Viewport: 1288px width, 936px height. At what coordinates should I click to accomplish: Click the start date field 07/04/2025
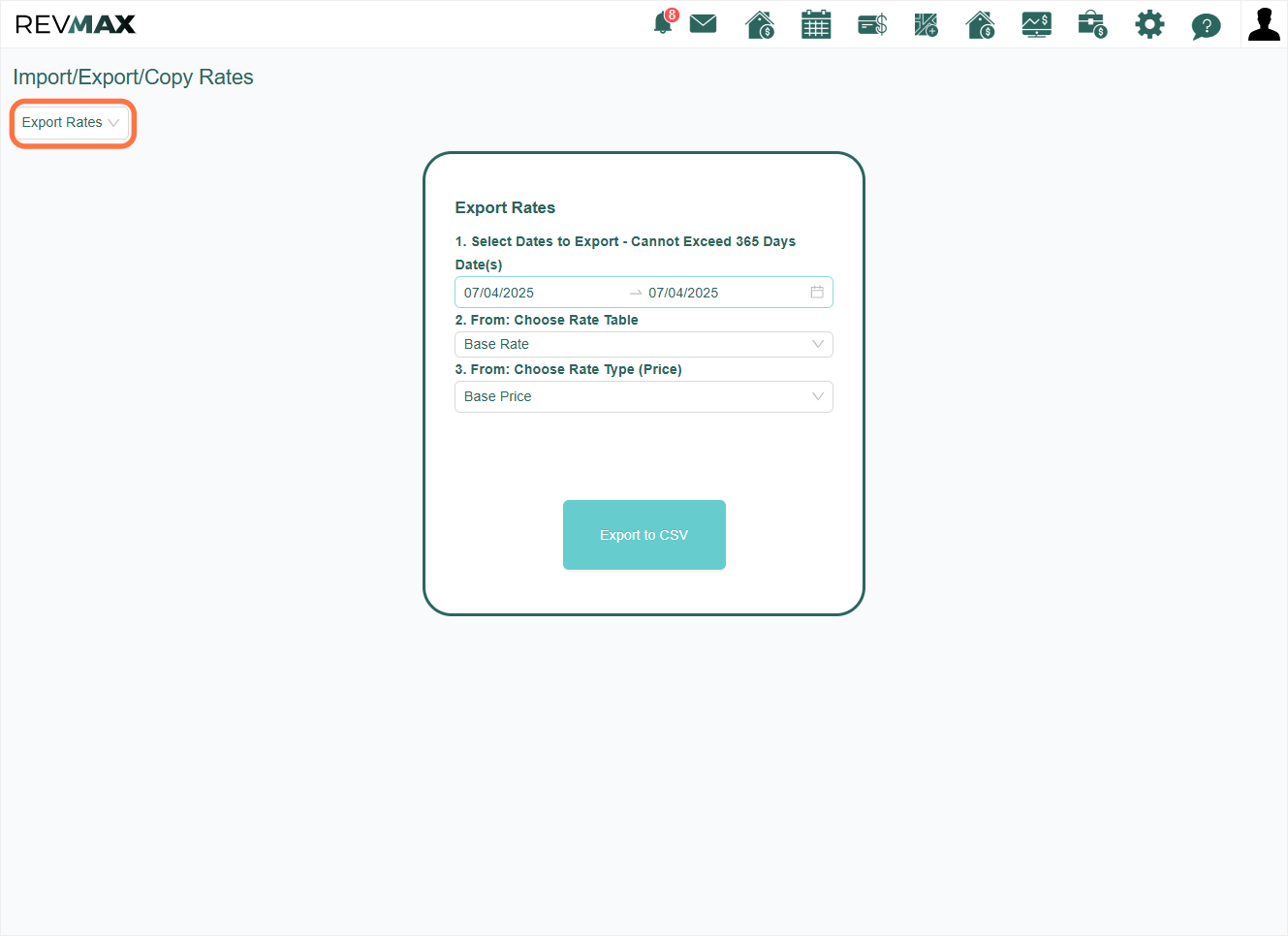coord(542,293)
